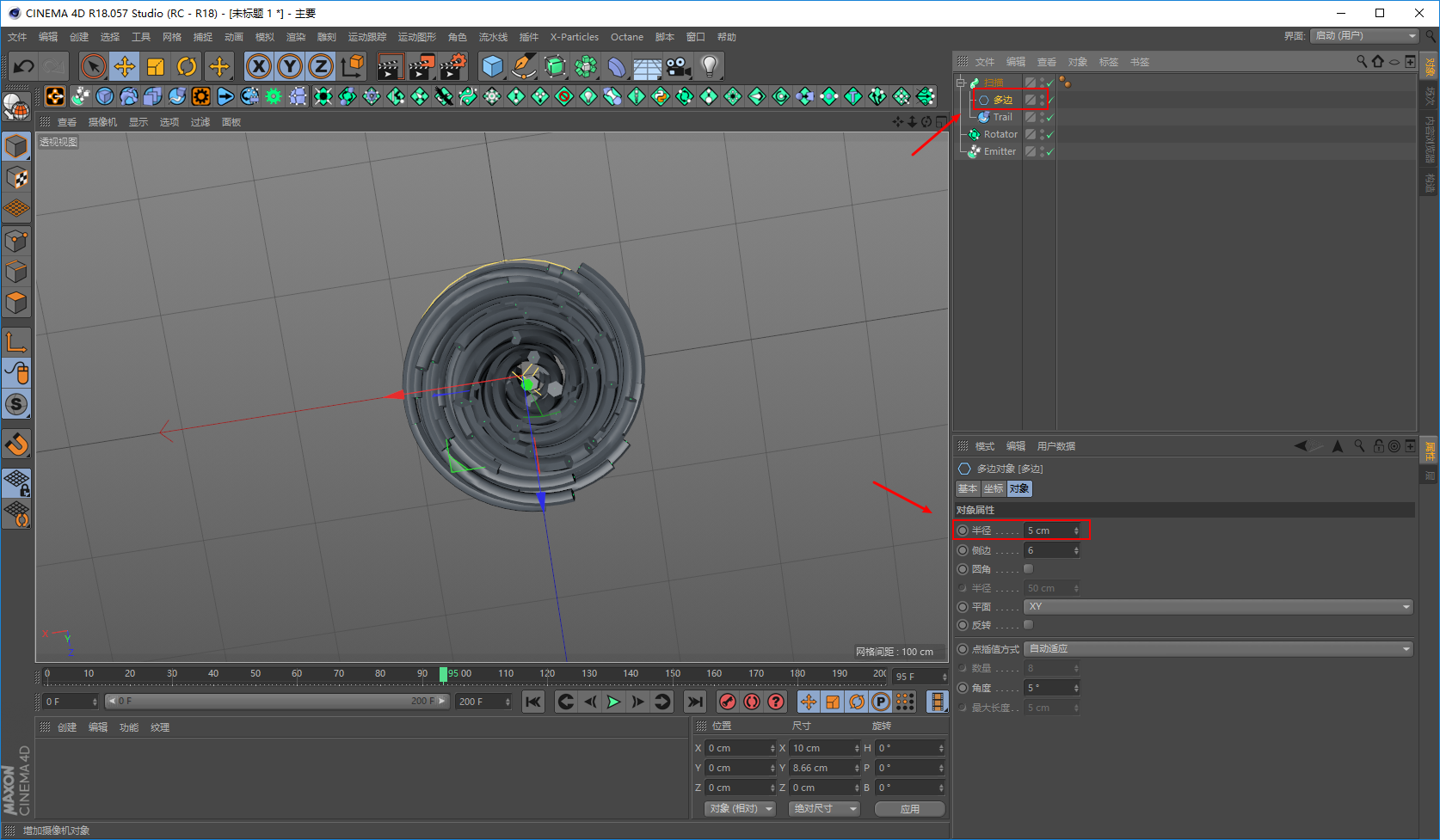Viewport: 1440px width, 840px height.
Task: Click the 角度 value field
Action: [x=1051, y=688]
